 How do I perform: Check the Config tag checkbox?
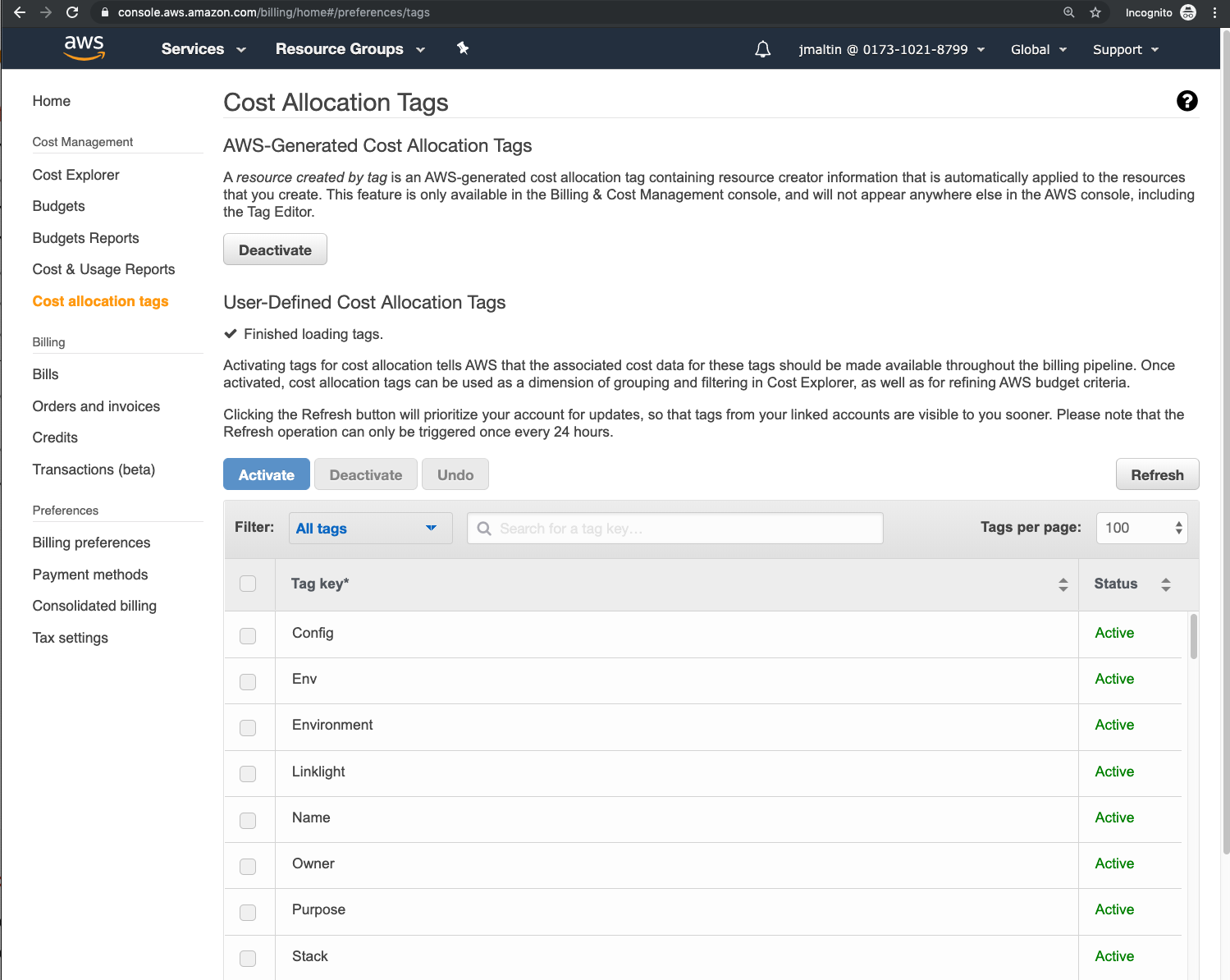[248, 636]
